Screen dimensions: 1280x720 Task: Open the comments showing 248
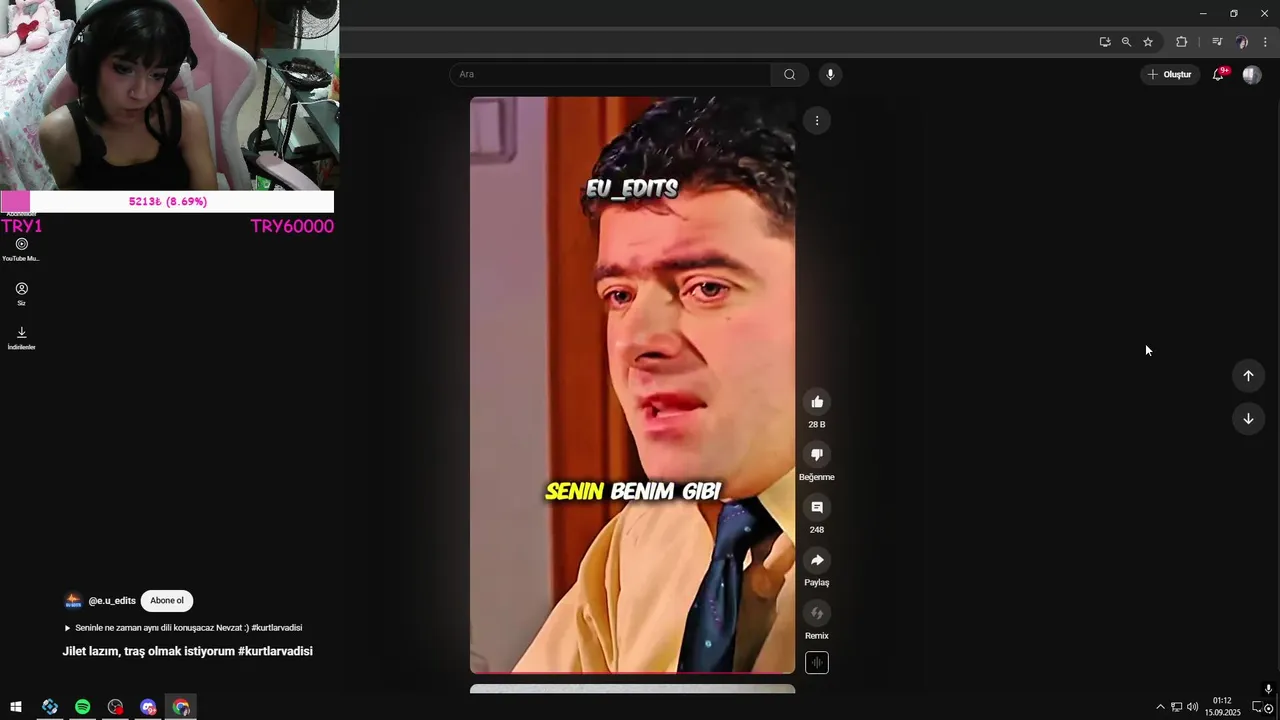click(x=817, y=508)
